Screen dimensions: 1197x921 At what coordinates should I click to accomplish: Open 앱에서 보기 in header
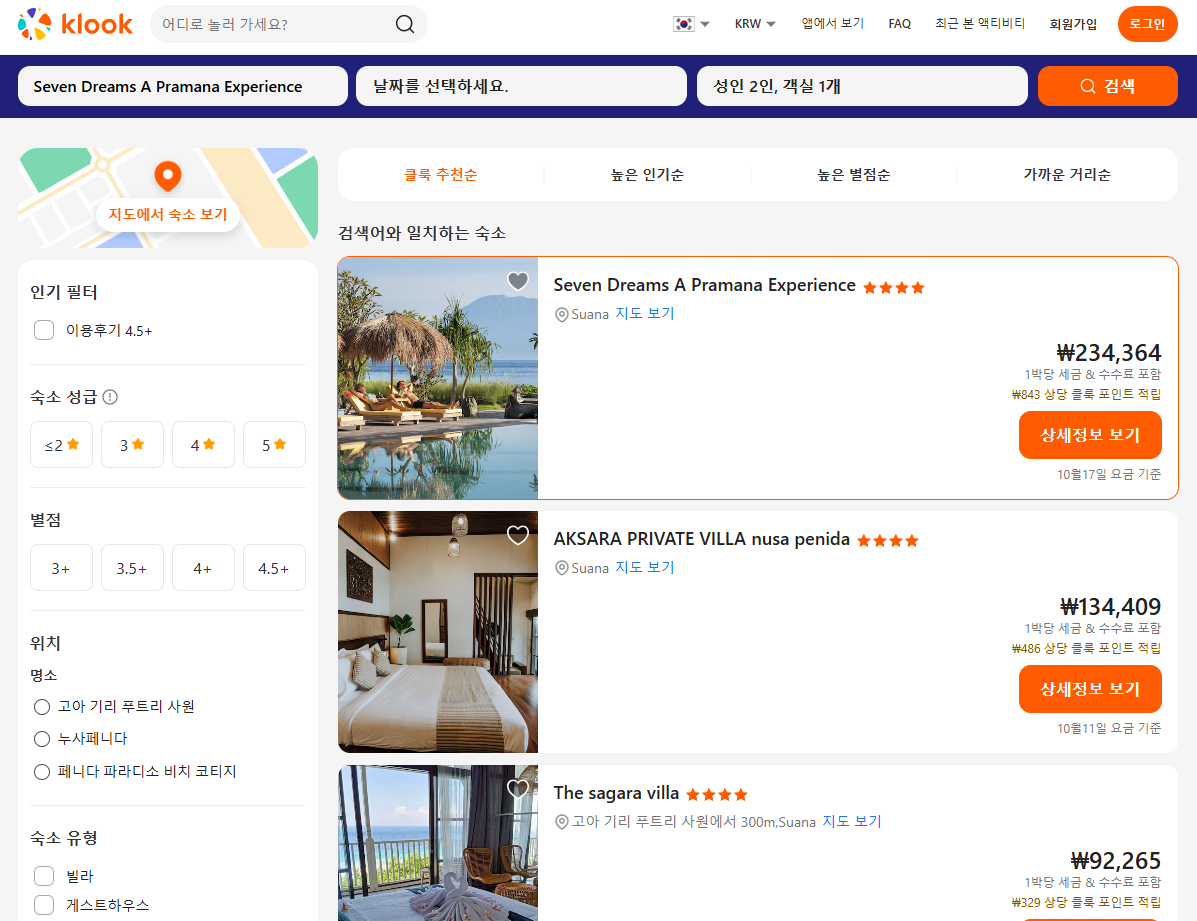[832, 24]
